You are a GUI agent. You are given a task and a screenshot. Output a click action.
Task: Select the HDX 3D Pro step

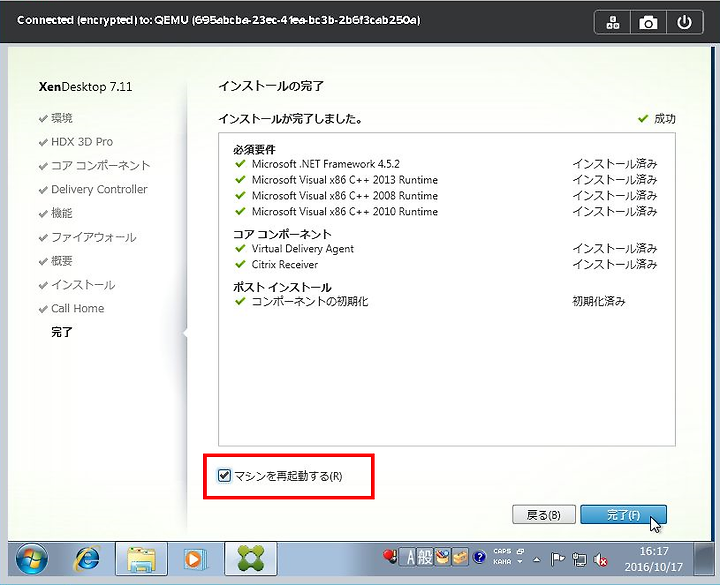(81, 142)
